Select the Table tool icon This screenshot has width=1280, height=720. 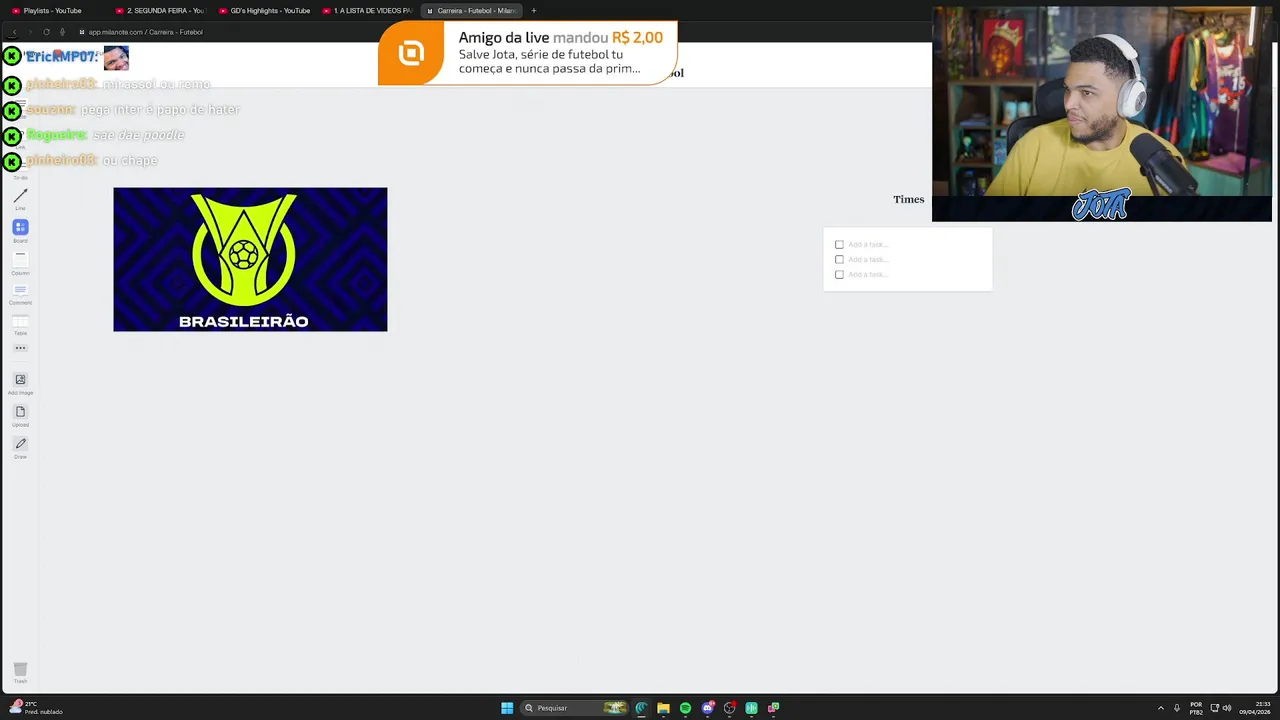(20, 320)
